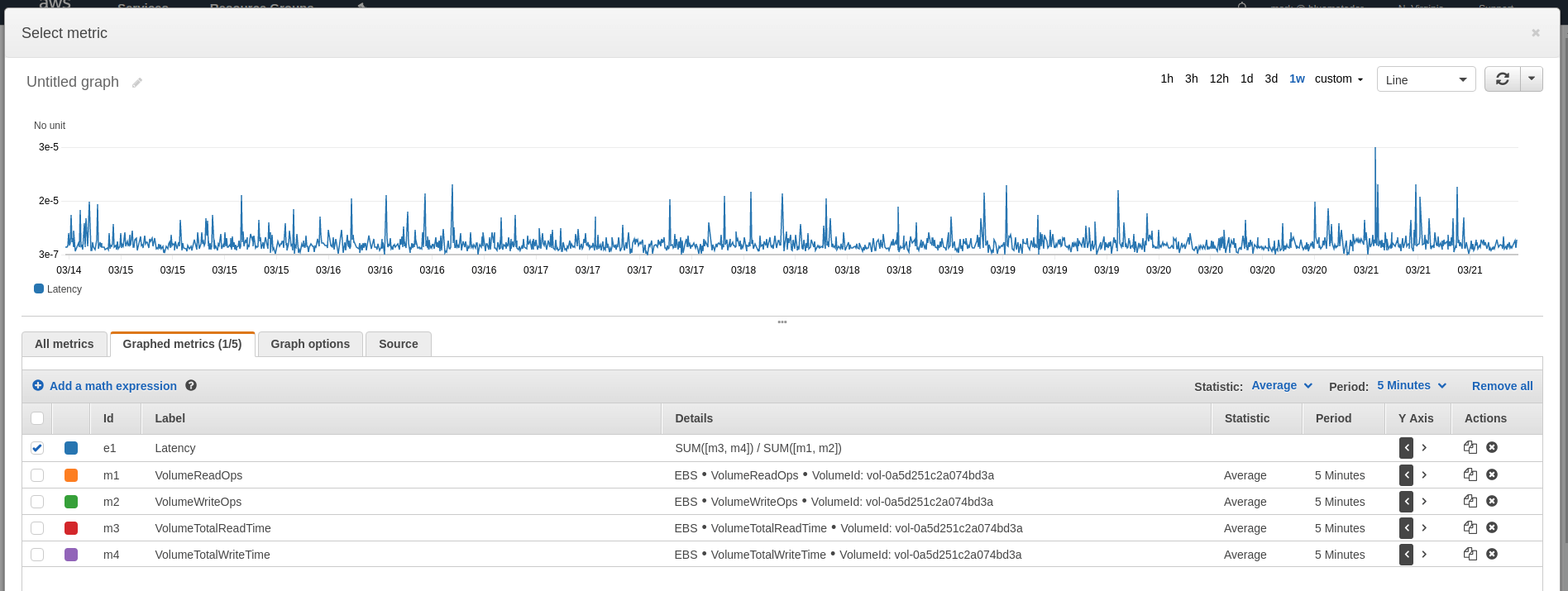Screen dimensions: 1568x591
Task: Click the pencil icon to rename graph
Action: click(137, 83)
